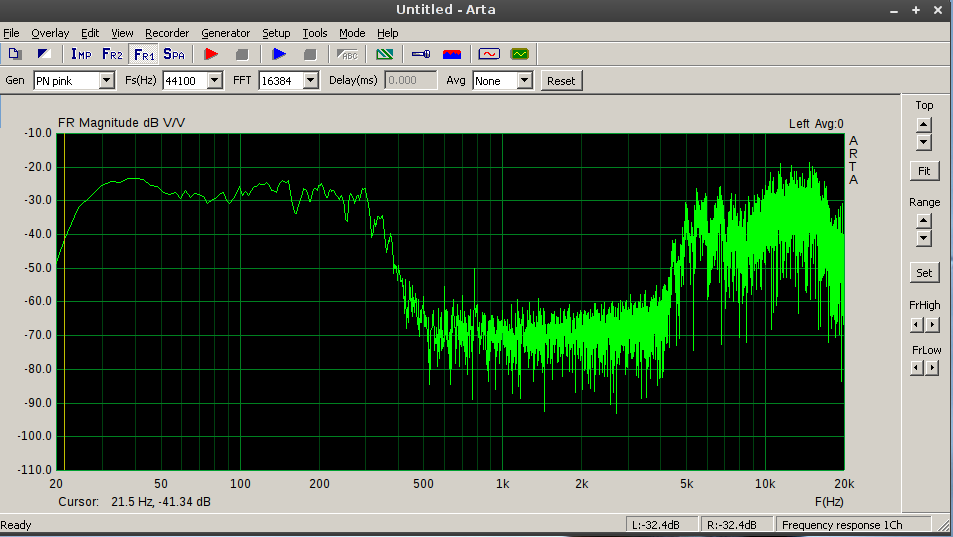This screenshot has width=953, height=537.
Task: Switch to IMP impulse response mode
Action: (x=81, y=54)
